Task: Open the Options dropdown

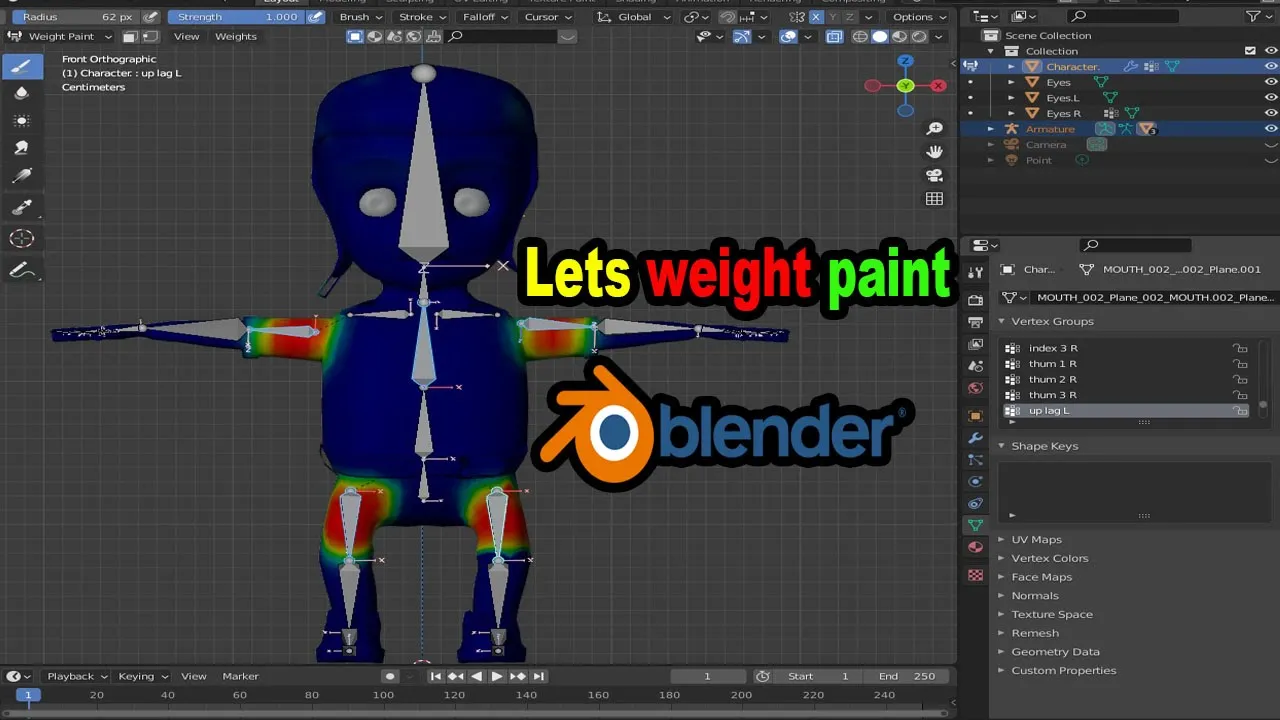Action: tap(920, 17)
